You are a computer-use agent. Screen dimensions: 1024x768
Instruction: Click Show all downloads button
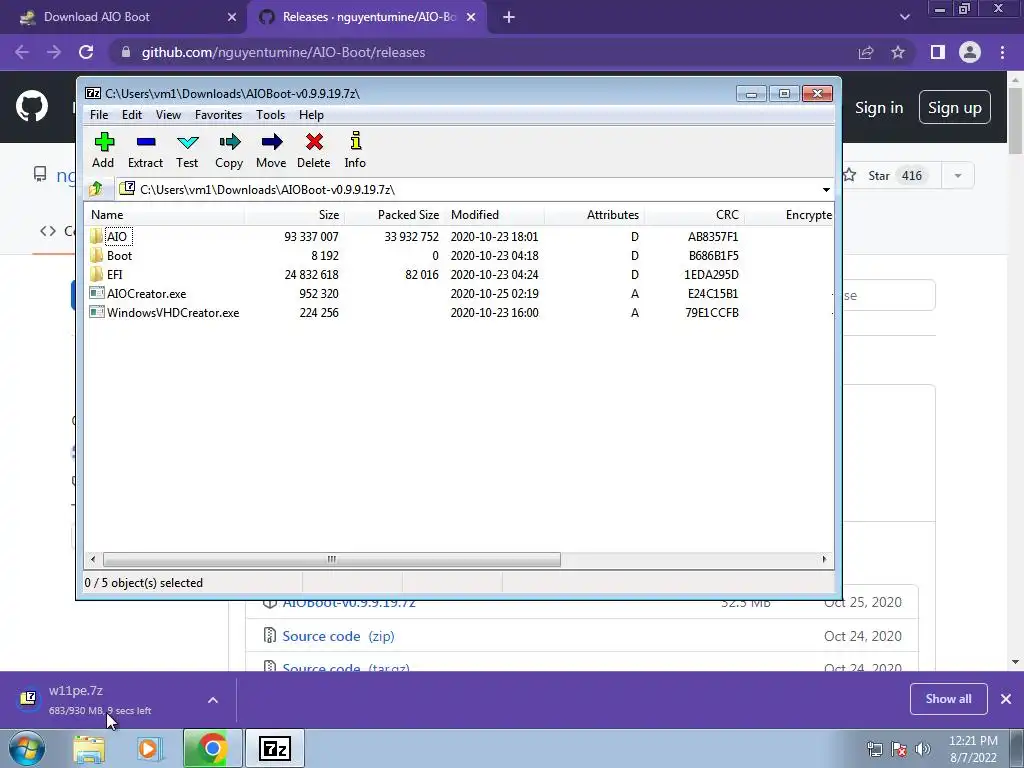click(948, 699)
